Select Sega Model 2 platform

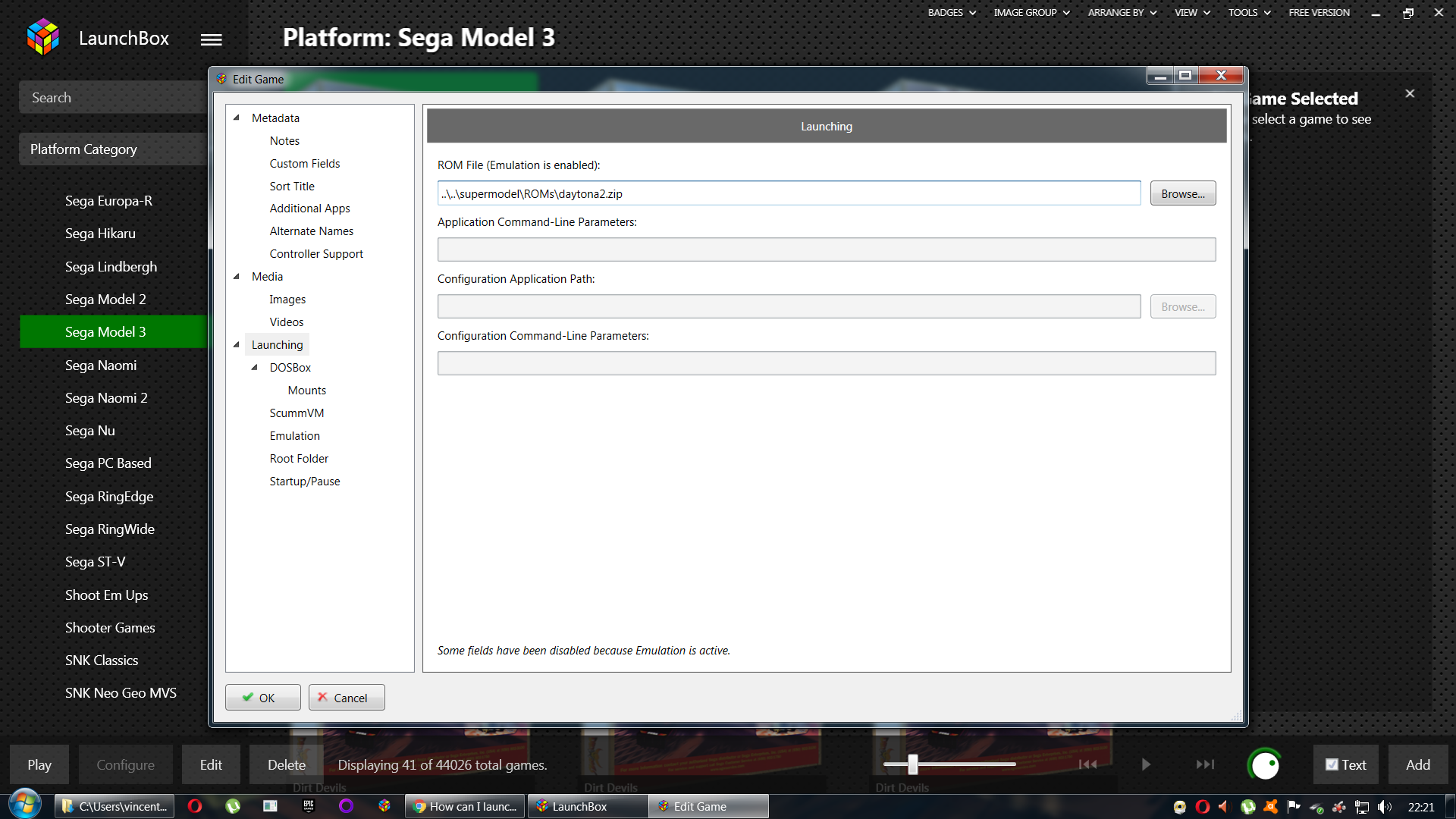click(105, 300)
